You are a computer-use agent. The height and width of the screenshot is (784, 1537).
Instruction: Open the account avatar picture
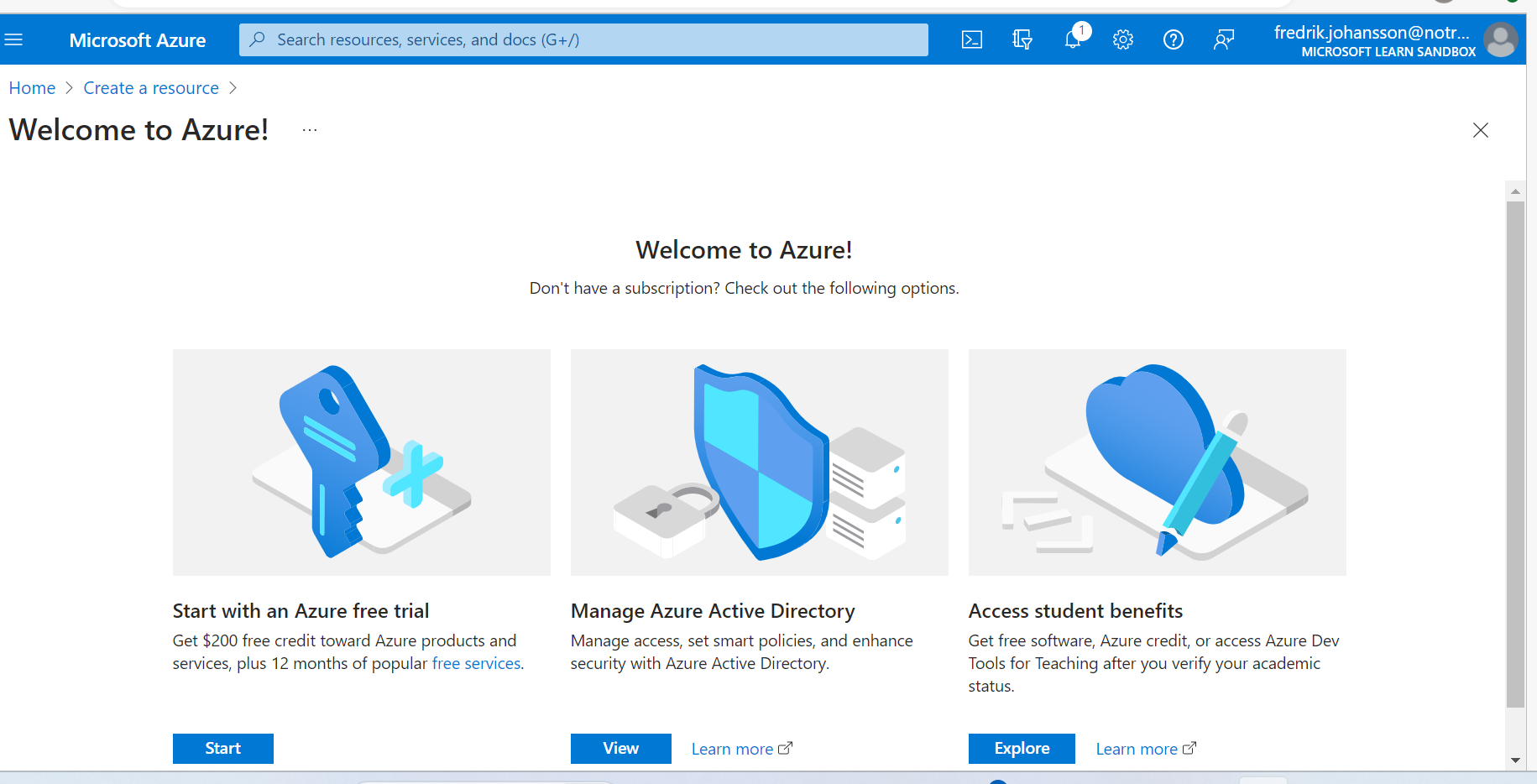click(x=1500, y=39)
